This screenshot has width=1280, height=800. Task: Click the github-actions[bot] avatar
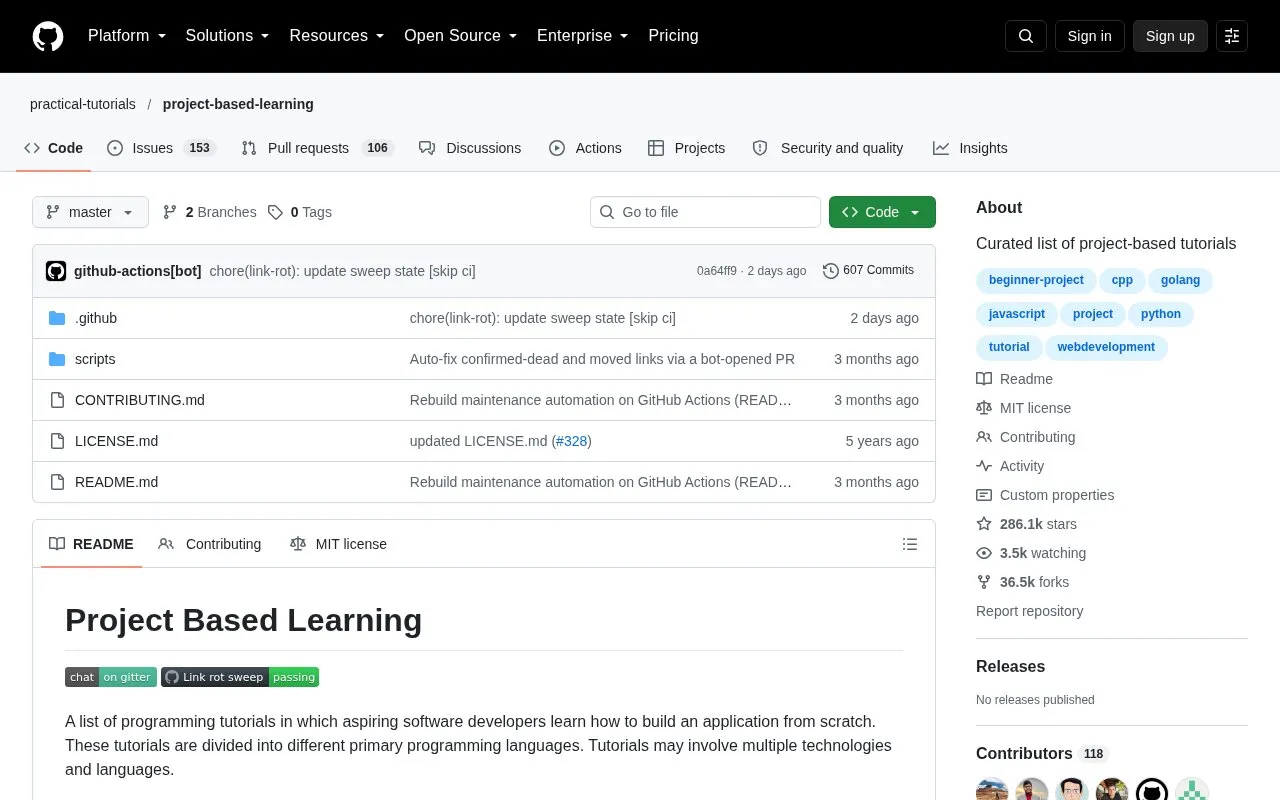point(56,271)
